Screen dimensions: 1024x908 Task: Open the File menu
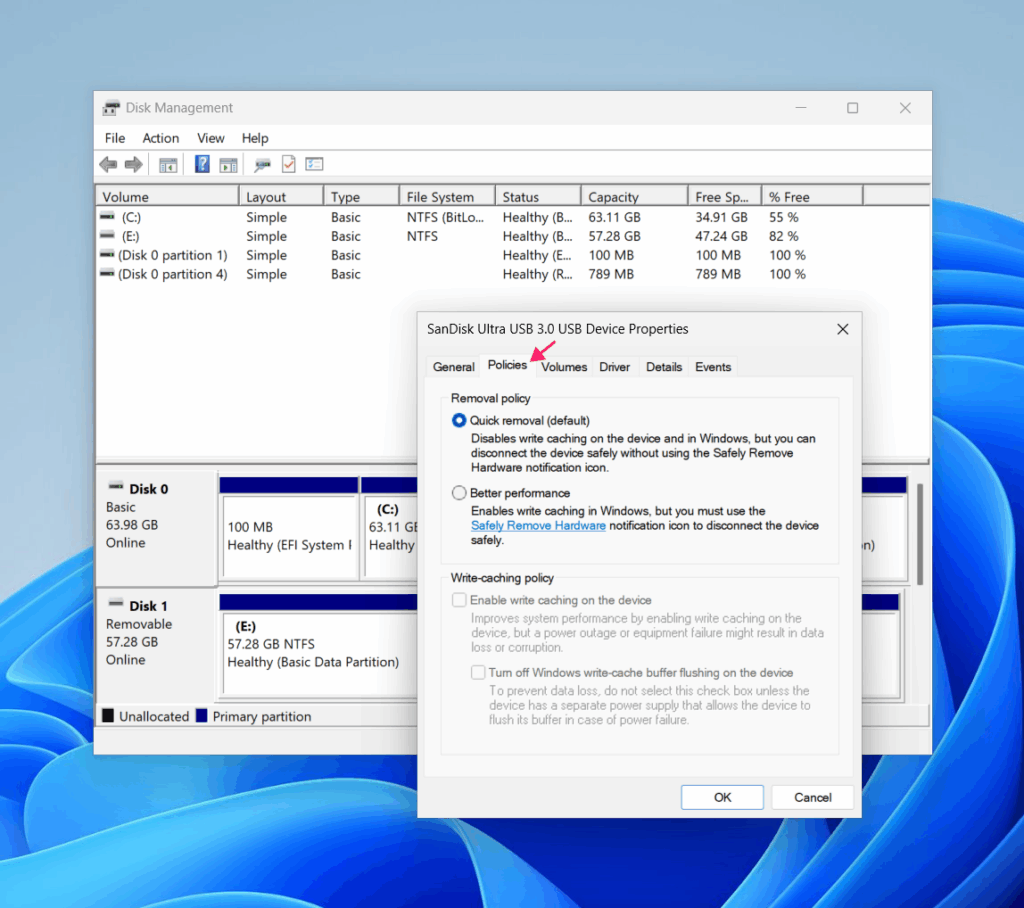click(115, 138)
